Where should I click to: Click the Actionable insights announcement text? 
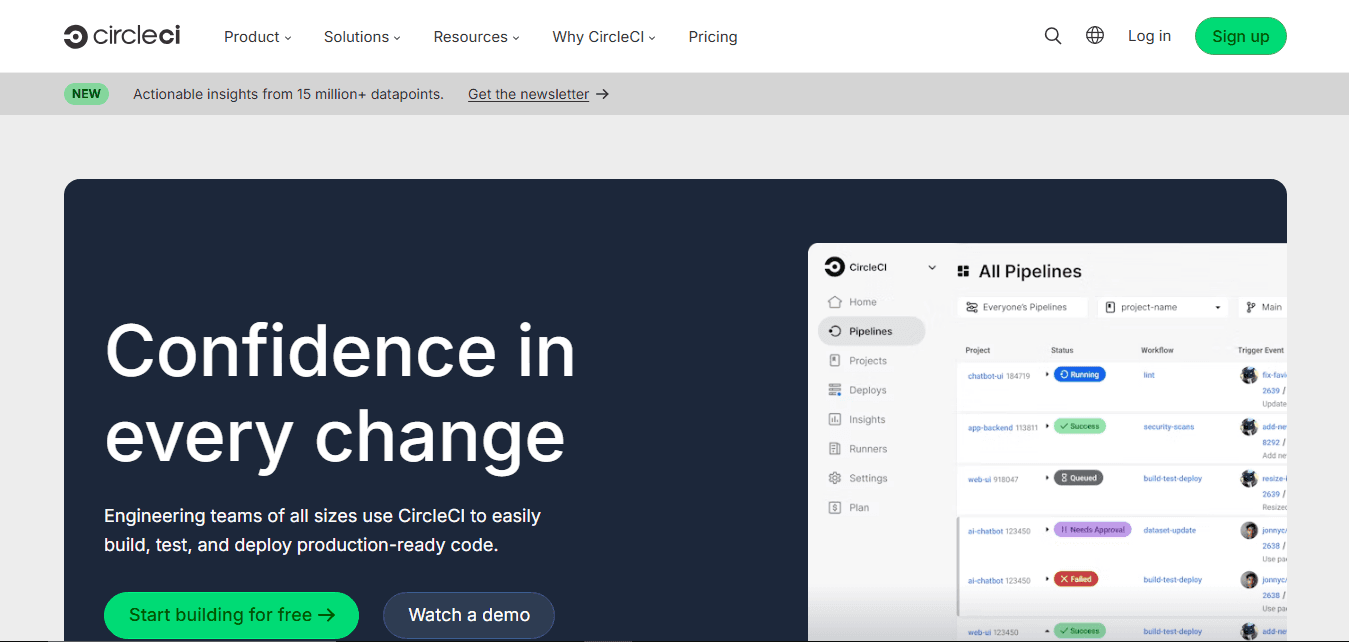[288, 94]
